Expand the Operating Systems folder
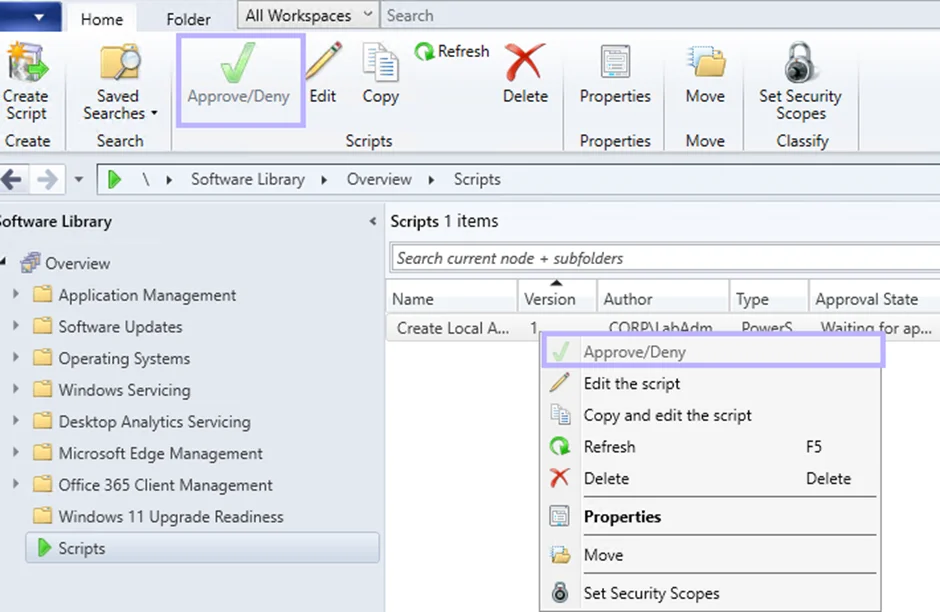Image resolution: width=940 pixels, height=612 pixels. tap(16, 357)
